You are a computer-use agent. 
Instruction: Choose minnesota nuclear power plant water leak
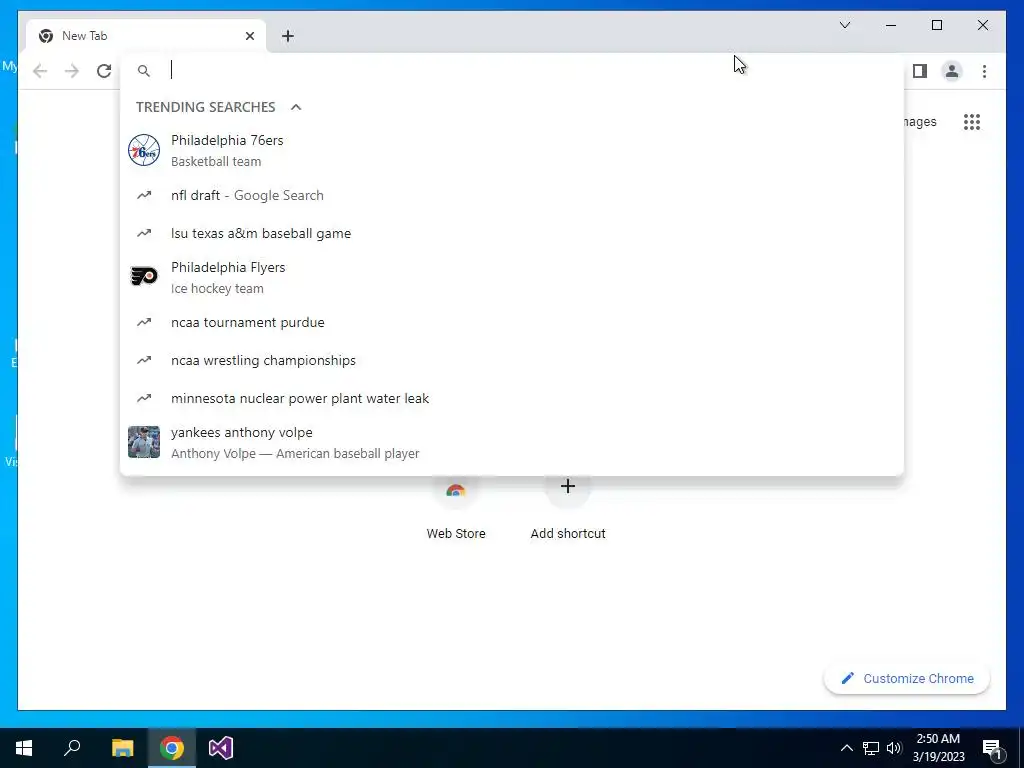513,398
